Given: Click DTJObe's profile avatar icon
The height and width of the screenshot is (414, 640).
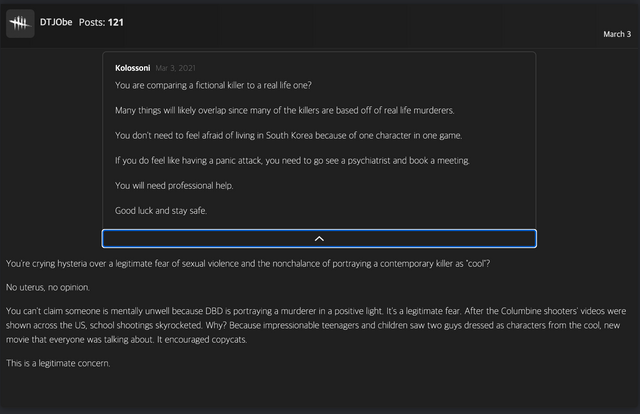Looking at the screenshot, I should pos(20,23).
